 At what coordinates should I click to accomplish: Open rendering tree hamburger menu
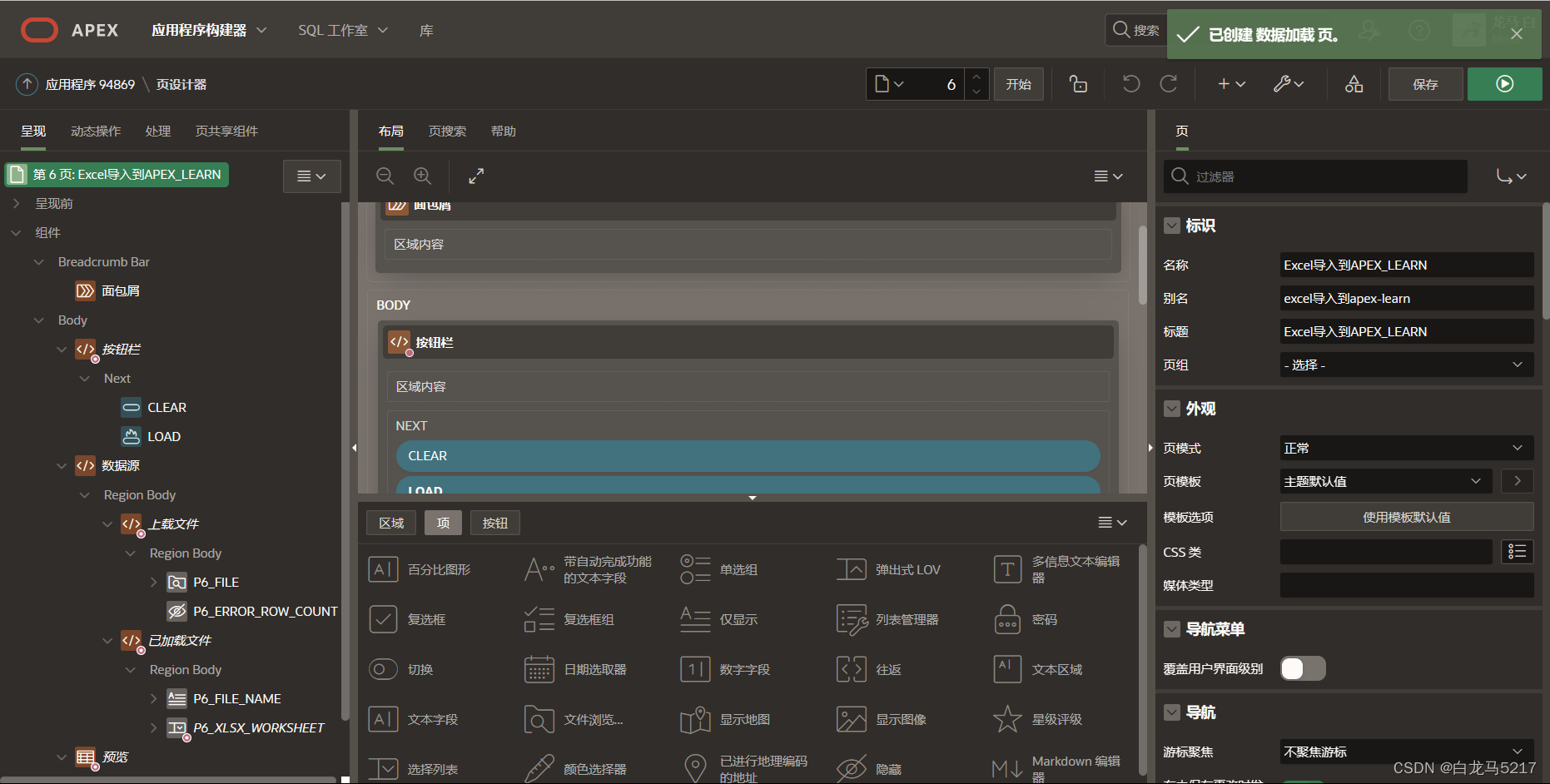tap(312, 176)
